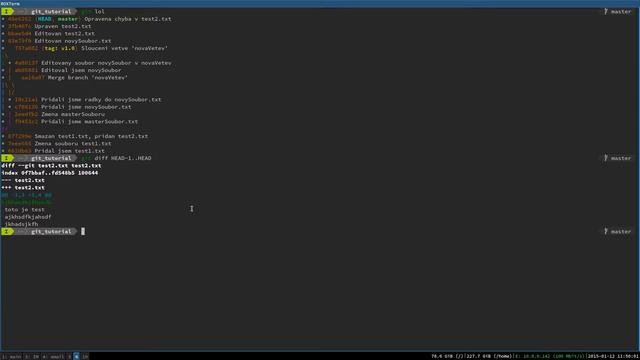Click "Zmena souboru test1.txt" commit line
This screenshot has width=640, height=360.
click(x=56, y=144)
